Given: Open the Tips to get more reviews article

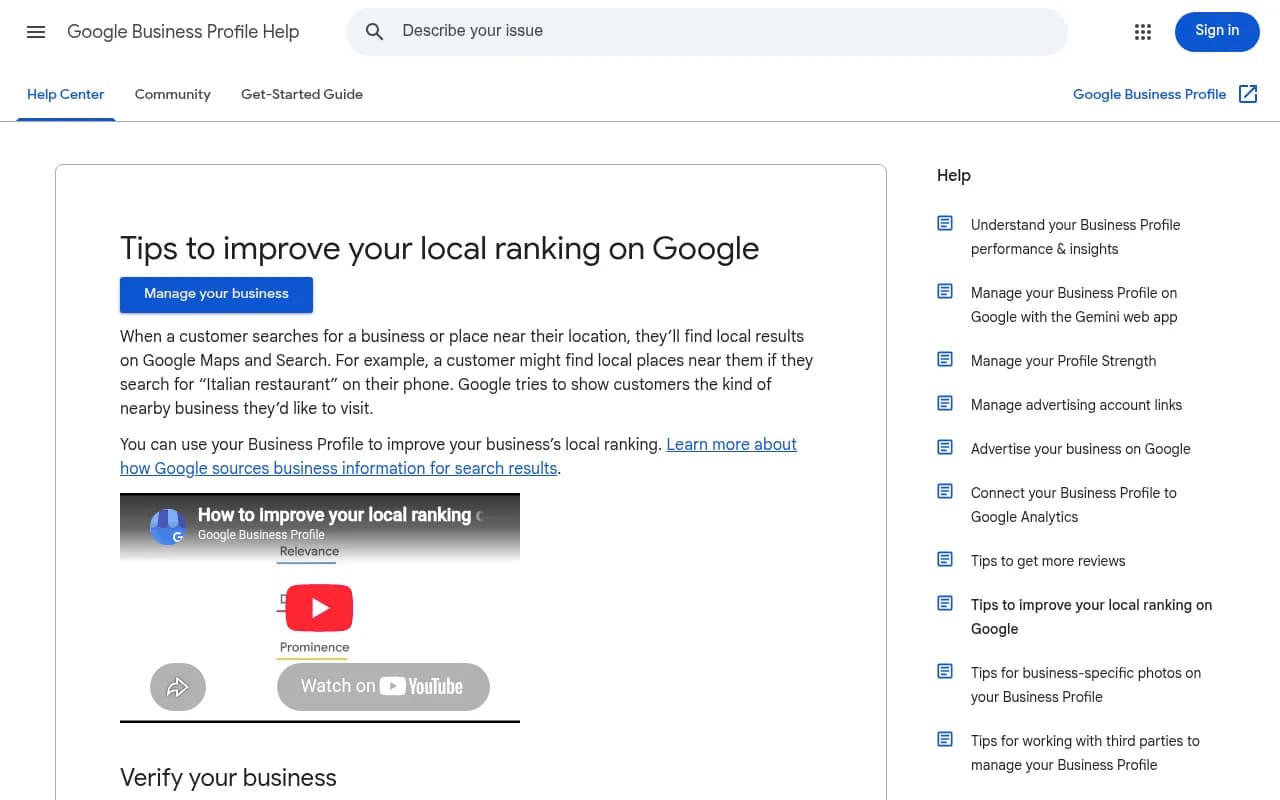Looking at the screenshot, I should [x=1048, y=561].
